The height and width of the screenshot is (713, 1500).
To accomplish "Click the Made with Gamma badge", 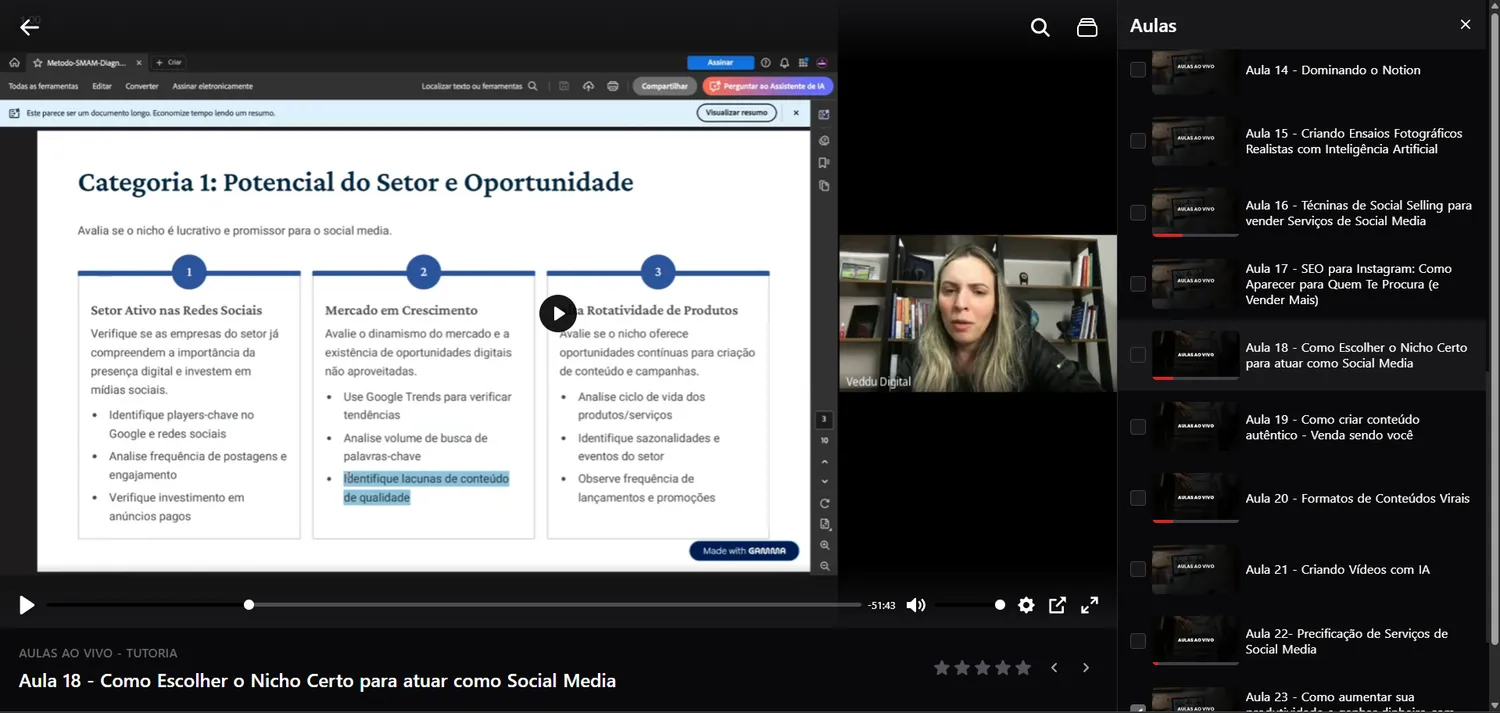I will [744, 551].
